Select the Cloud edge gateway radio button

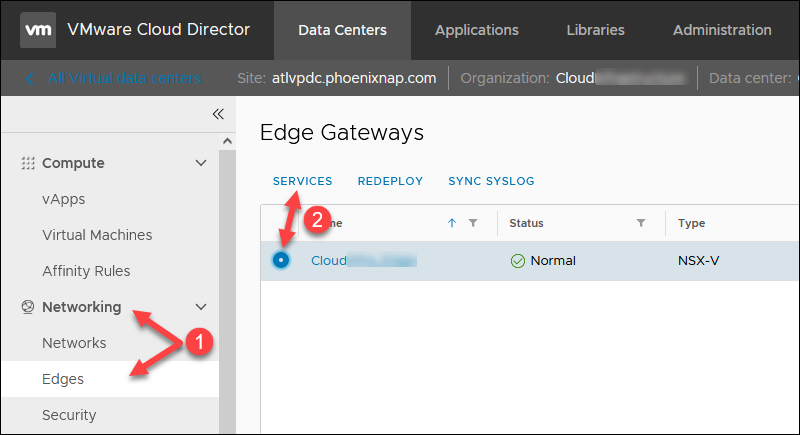[x=281, y=260]
